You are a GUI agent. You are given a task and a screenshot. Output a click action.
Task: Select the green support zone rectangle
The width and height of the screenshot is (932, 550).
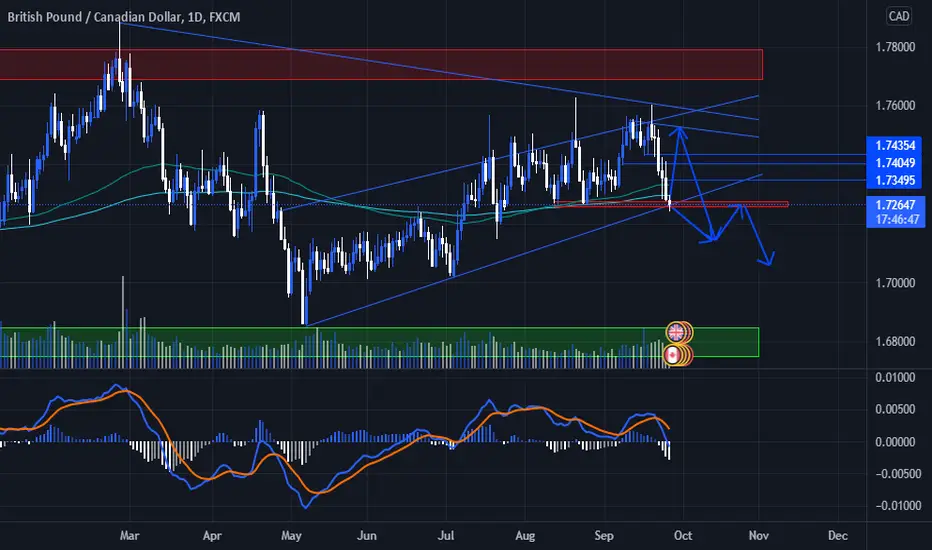379,342
